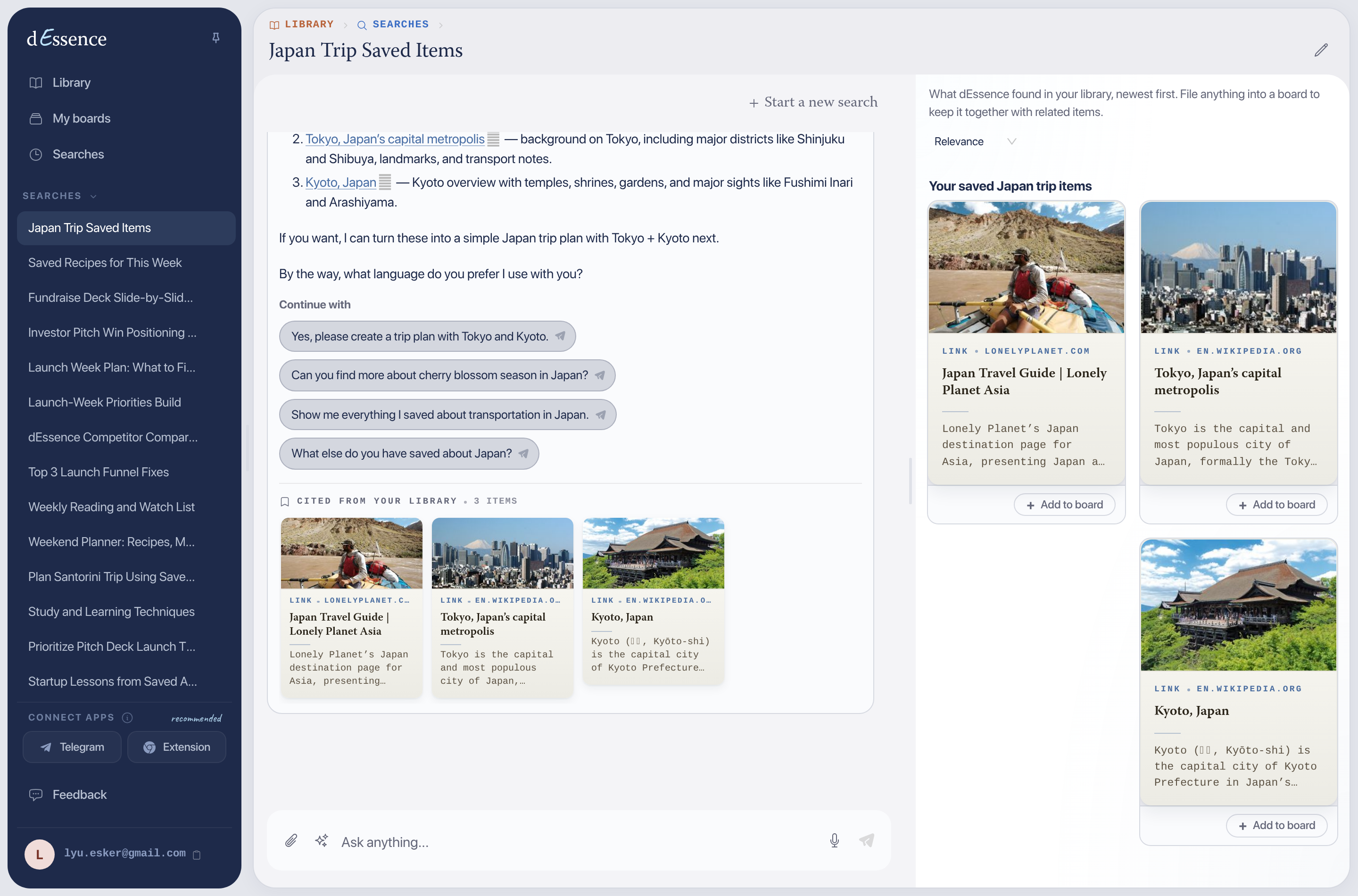
Task: Click the note icon beside Tokyo link
Action: point(494,139)
